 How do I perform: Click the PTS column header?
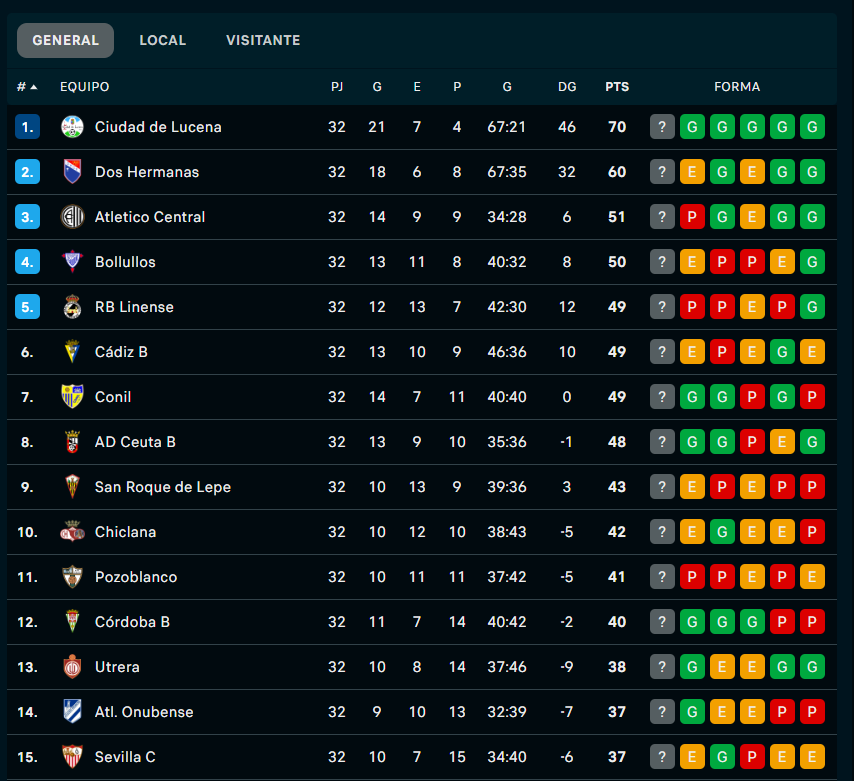(x=617, y=87)
